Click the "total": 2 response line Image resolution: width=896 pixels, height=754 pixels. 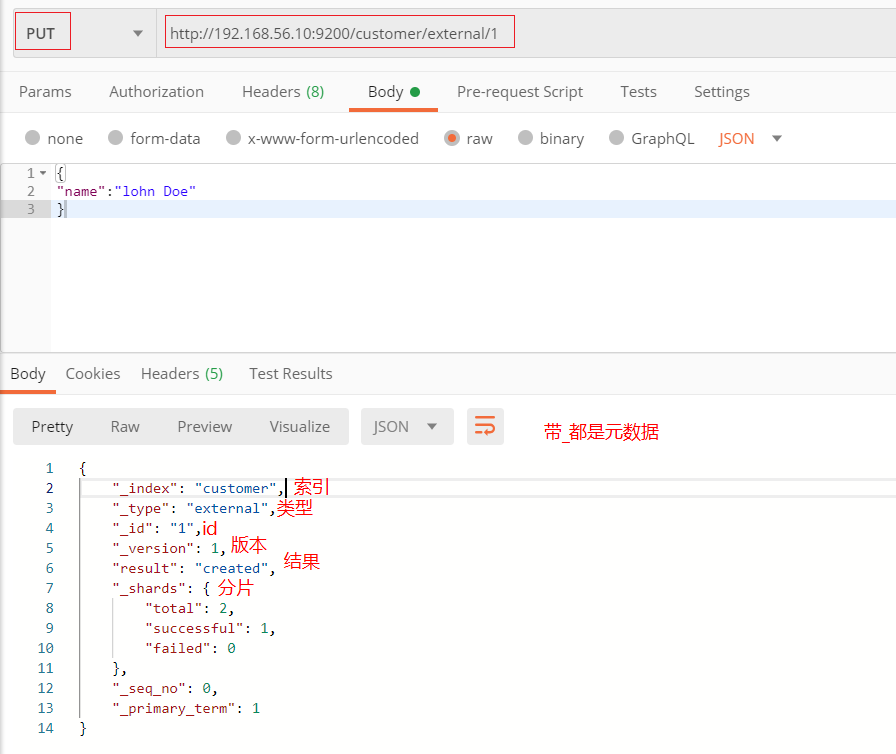pos(190,608)
